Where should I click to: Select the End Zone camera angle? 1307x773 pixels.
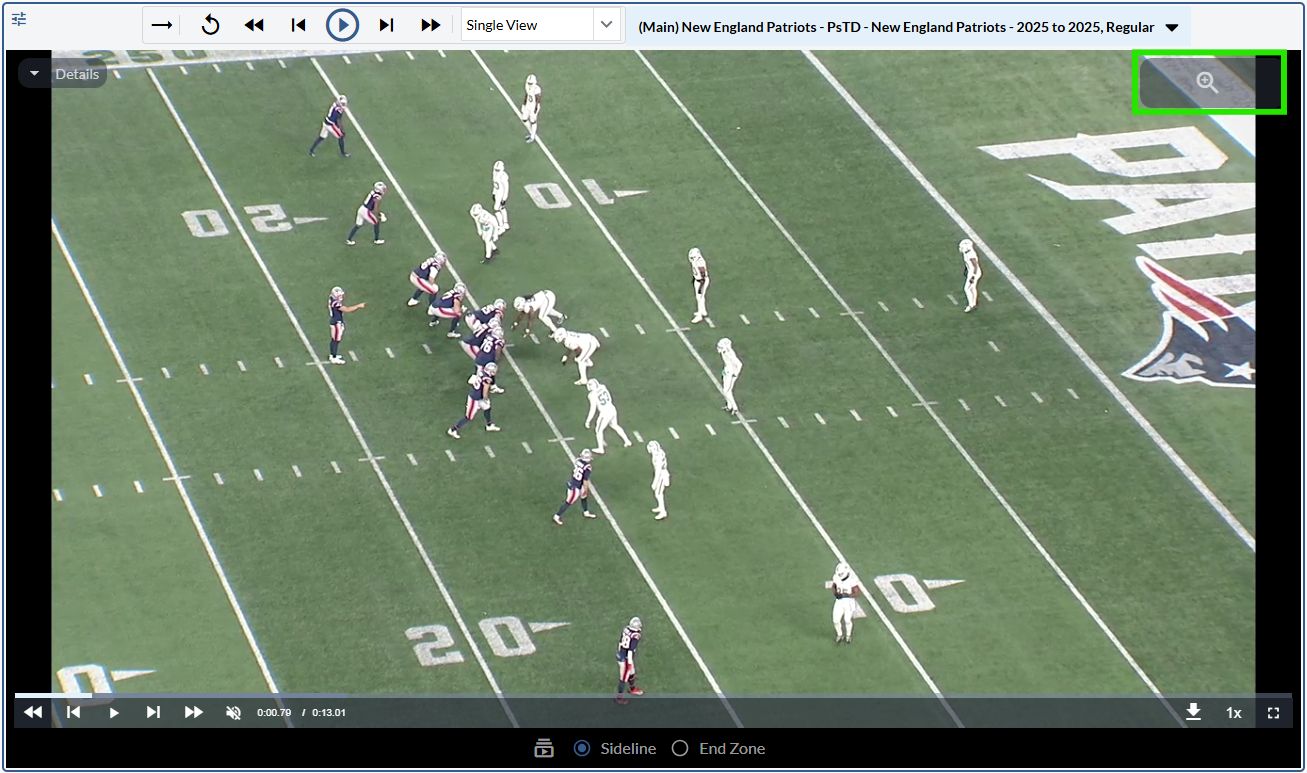[x=680, y=749]
